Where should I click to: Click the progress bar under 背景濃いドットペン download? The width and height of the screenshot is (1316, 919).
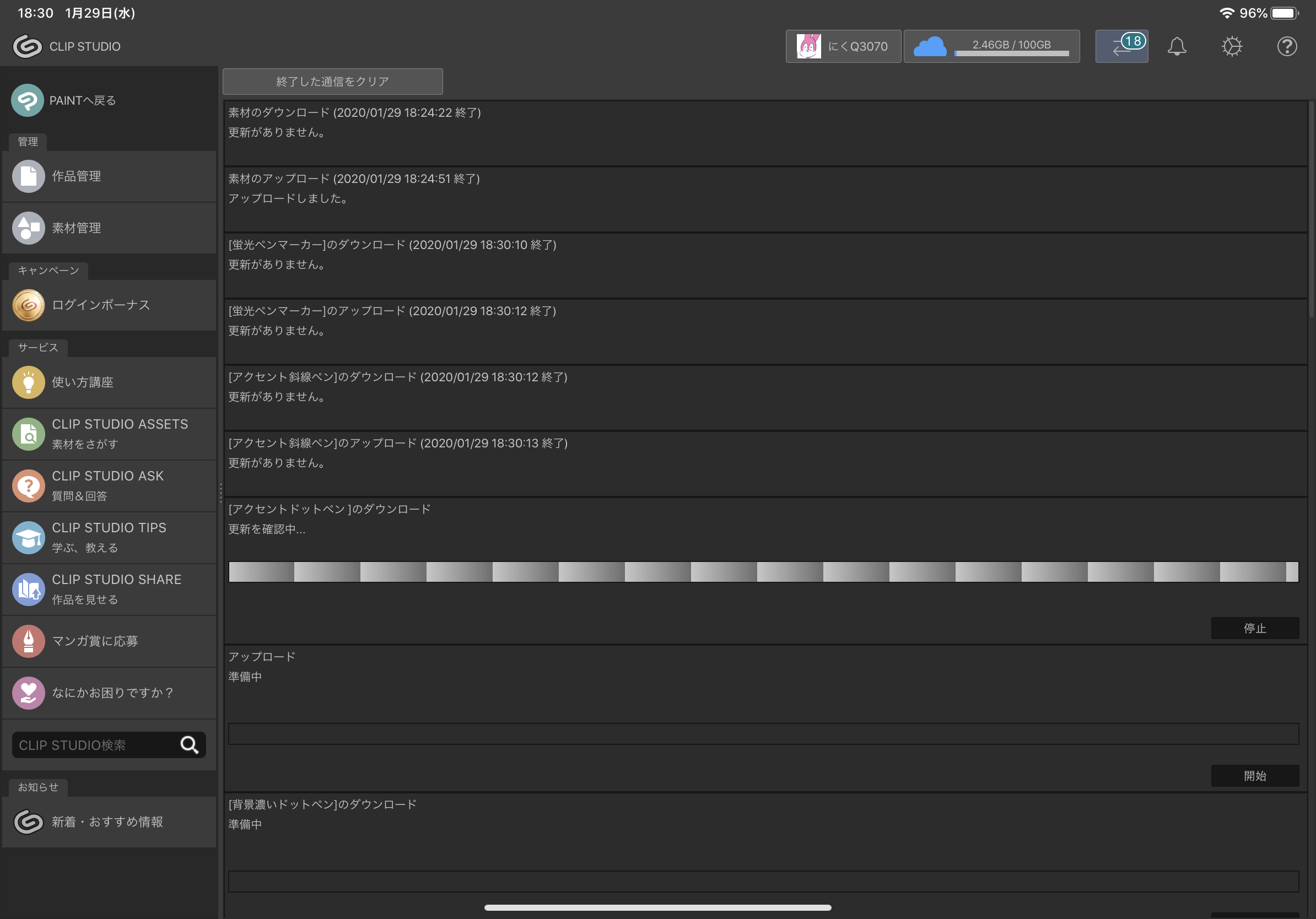(763, 882)
